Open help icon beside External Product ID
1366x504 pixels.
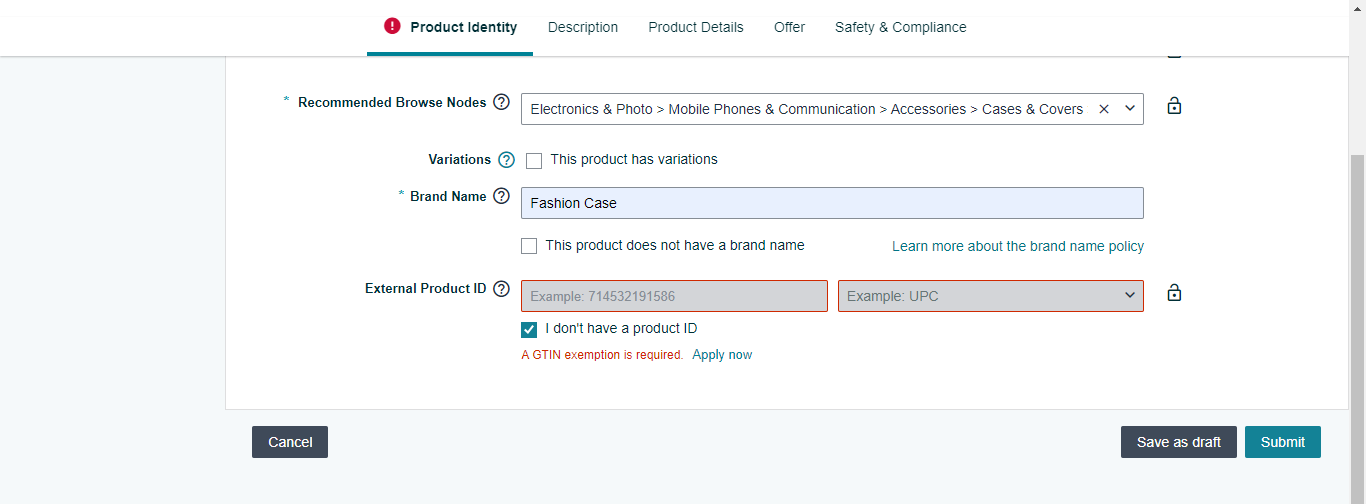tap(502, 289)
